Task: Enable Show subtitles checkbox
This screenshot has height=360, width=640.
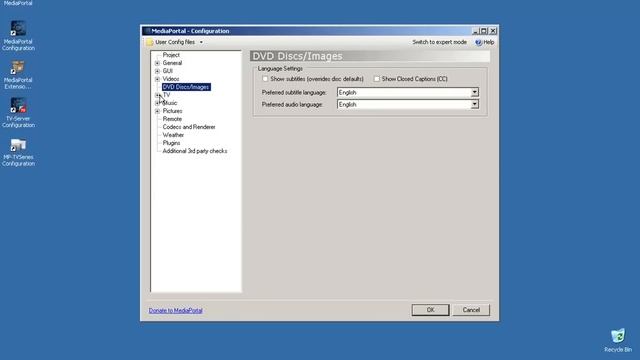Action: [265, 79]
